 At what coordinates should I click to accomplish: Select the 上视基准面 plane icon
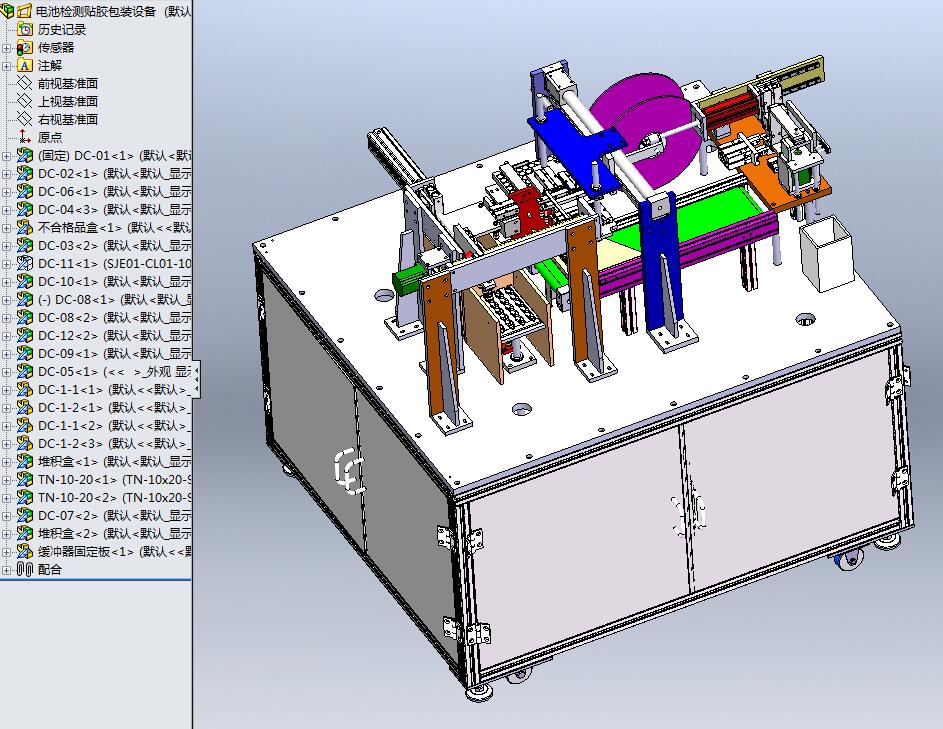tap(24, 101)
